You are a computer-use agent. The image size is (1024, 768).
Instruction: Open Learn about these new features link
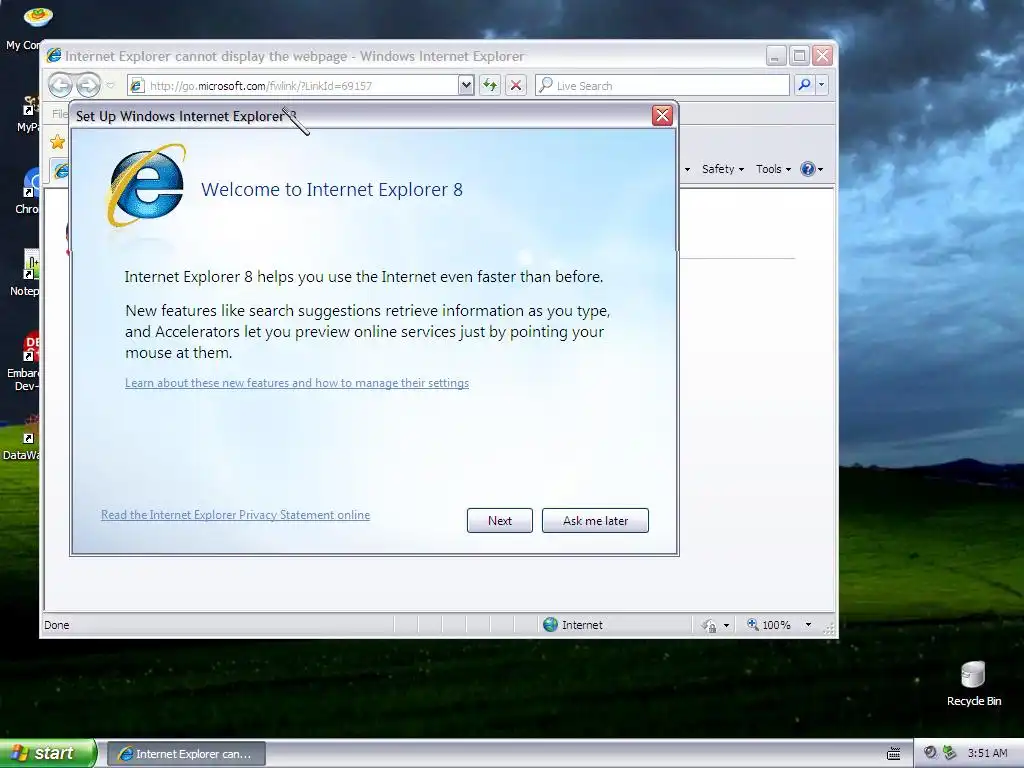pyautogui.click(x=296, y=383)
